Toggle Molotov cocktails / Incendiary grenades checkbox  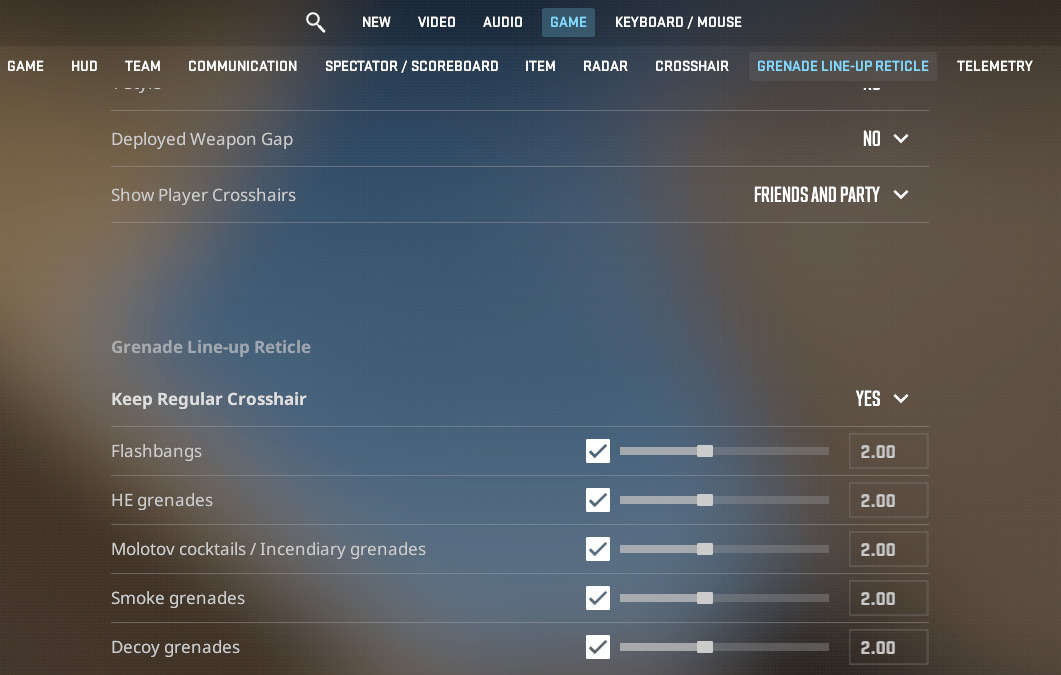598,549
